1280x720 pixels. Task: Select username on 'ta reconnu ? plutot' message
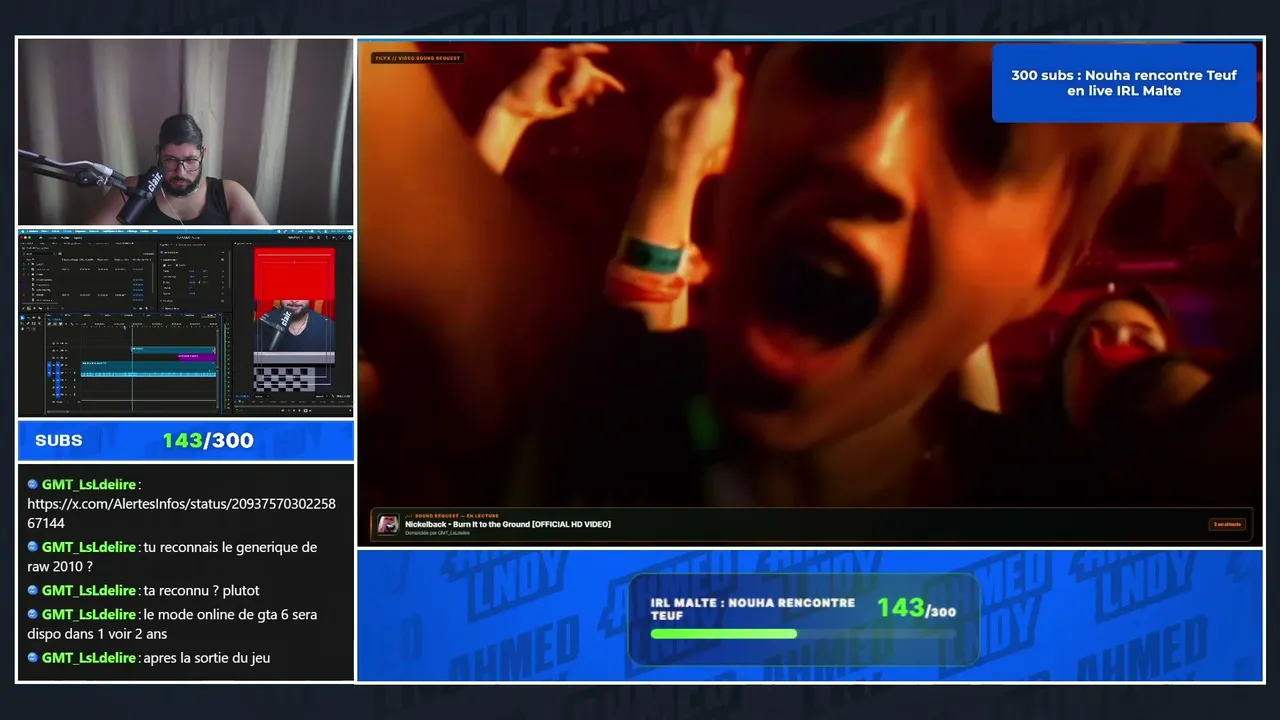tap(89, 590)
